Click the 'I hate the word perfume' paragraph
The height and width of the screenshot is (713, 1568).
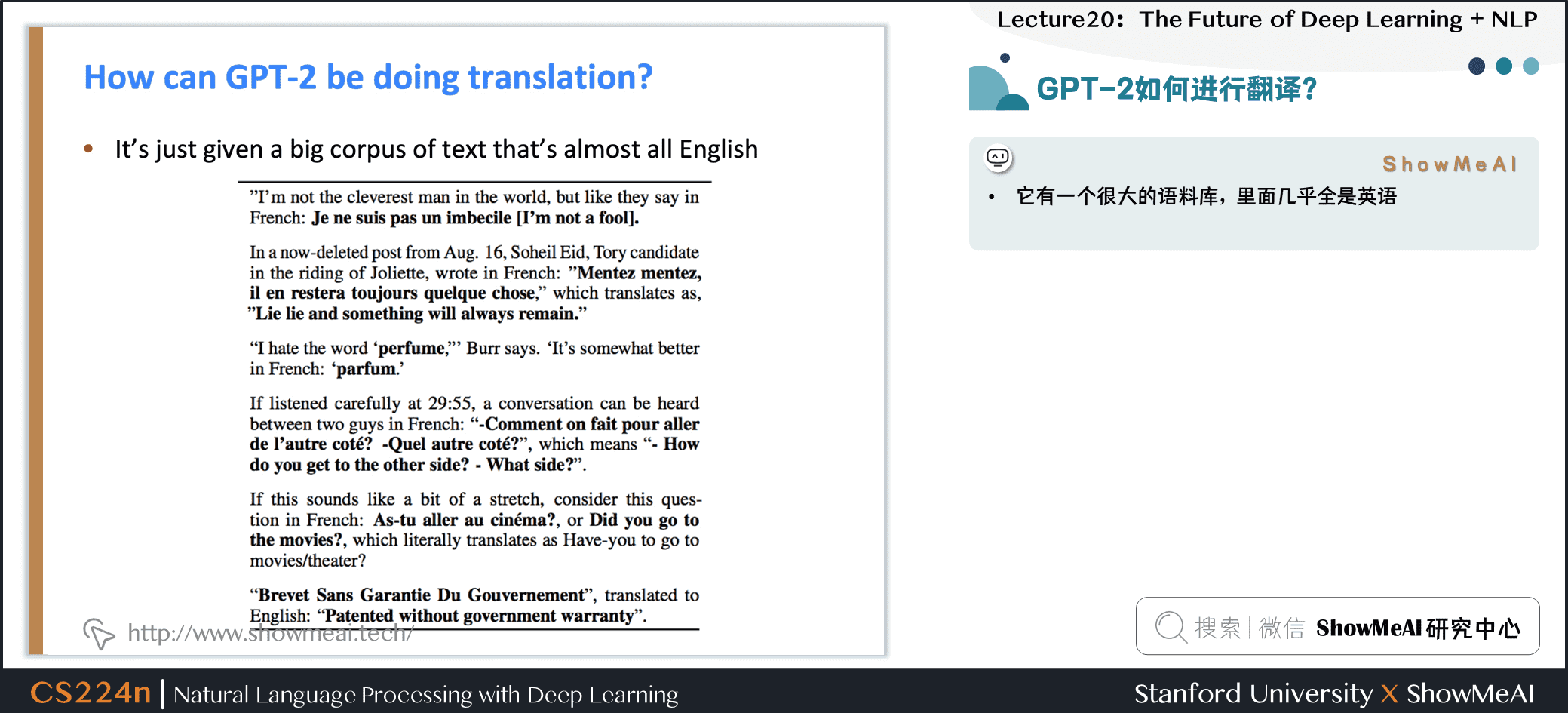tap(474, 358)
